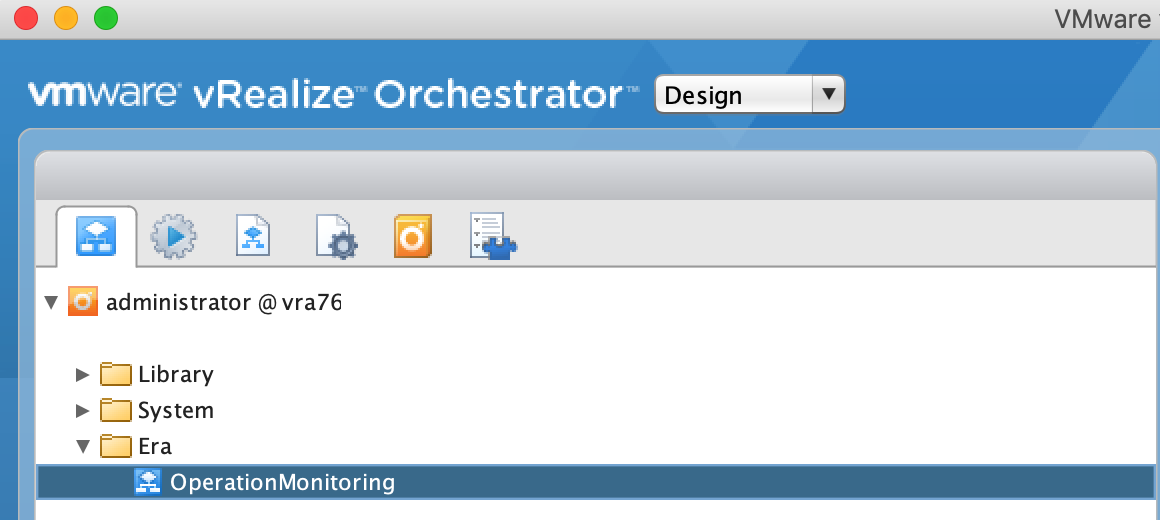
Task: Open the Inventory puzzle-piece tab
Action: click(493, 236)
